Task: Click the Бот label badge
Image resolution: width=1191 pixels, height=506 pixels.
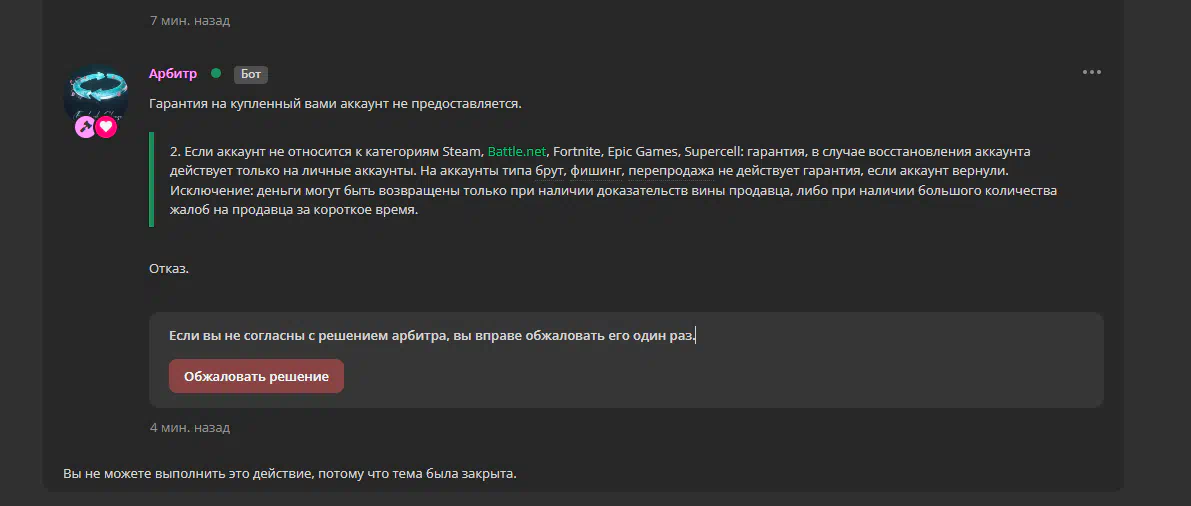Action: coord(251,74)
